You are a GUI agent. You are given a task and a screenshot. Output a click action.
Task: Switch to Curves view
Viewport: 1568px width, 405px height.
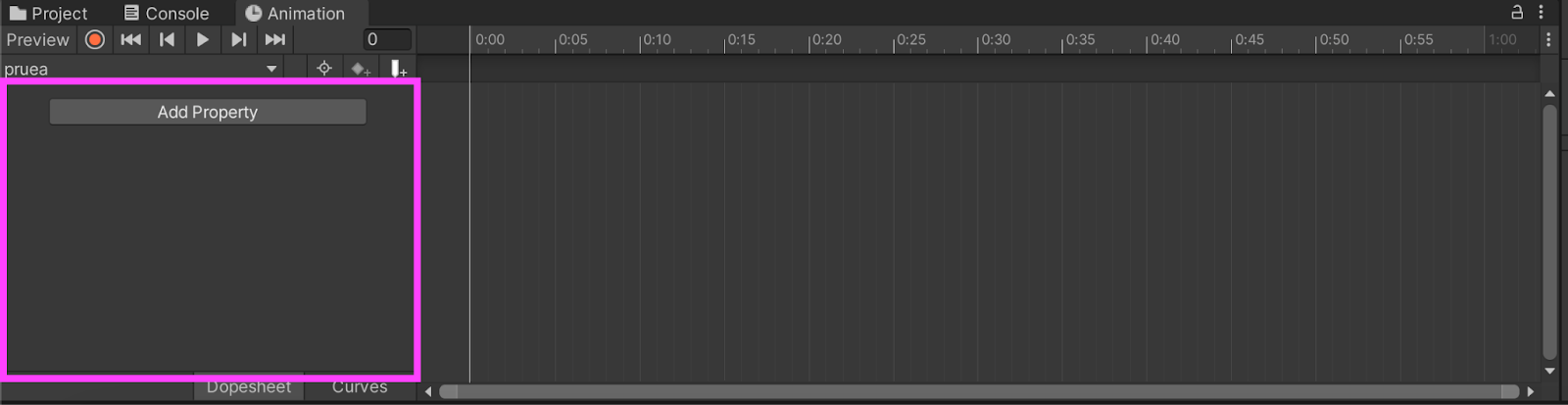pyautogui.click(x=360, y=387)
